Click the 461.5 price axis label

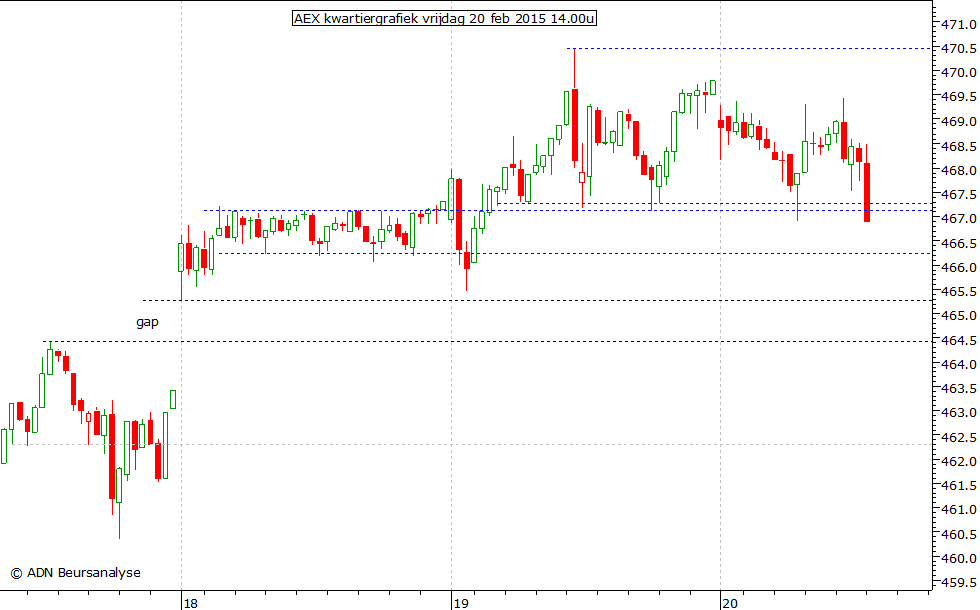tap(959, 486)
